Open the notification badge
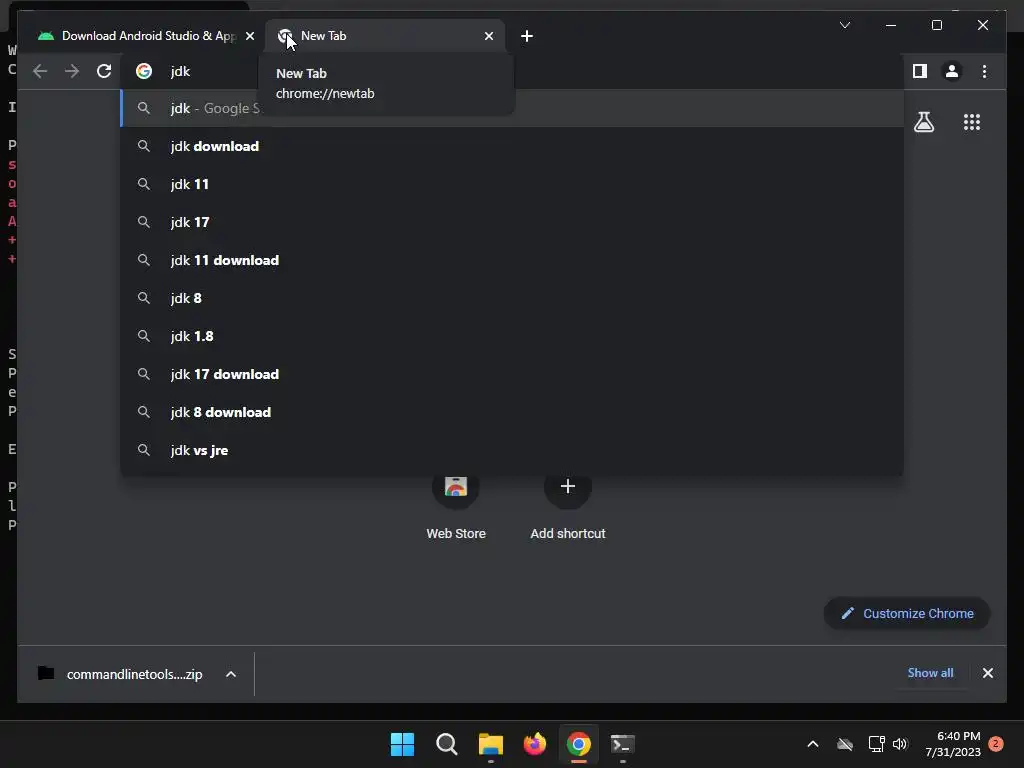This screenshot has width=1024, height=768. point(995,743)
